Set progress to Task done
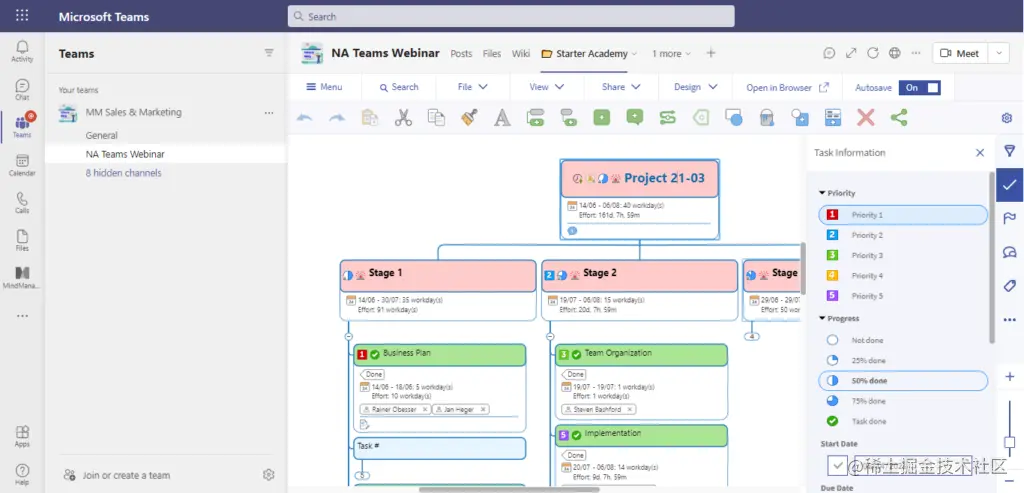The height and width of the screenshot is (493, 1024). 903,421
